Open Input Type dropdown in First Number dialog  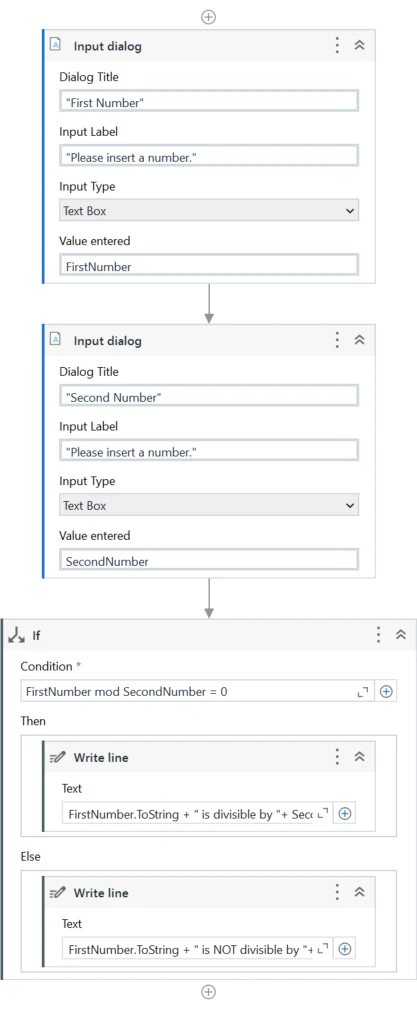pyautogui.click(x=209, y=211)
